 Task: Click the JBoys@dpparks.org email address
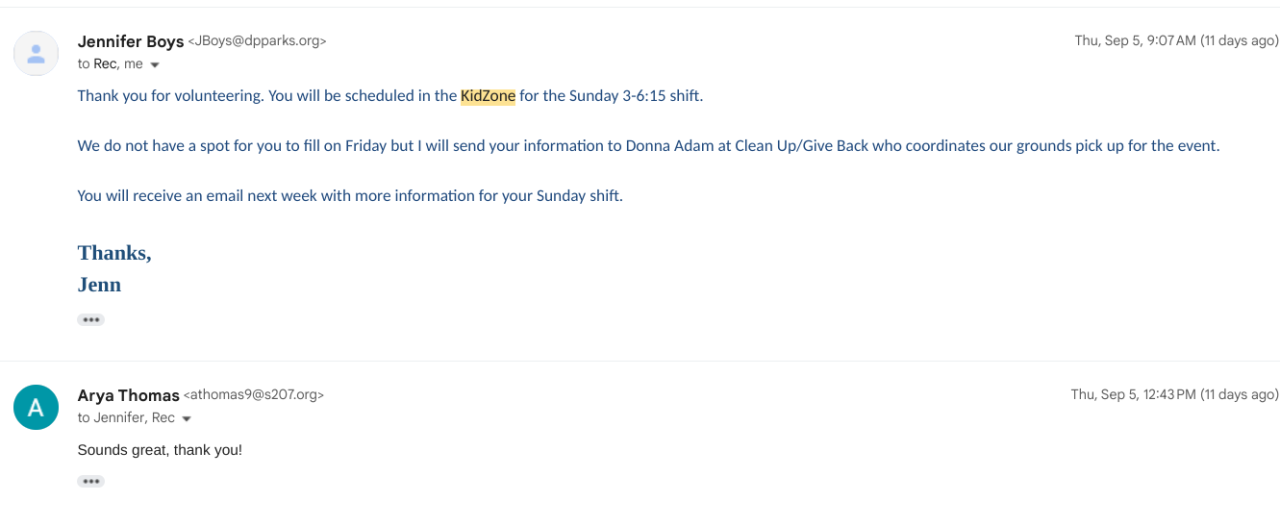[257, 42]
